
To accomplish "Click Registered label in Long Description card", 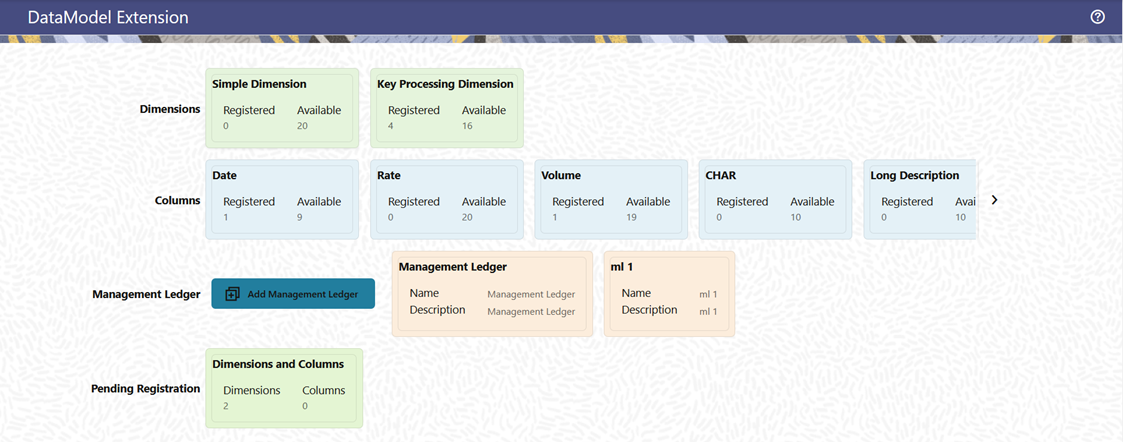I will tap(907, 202).
